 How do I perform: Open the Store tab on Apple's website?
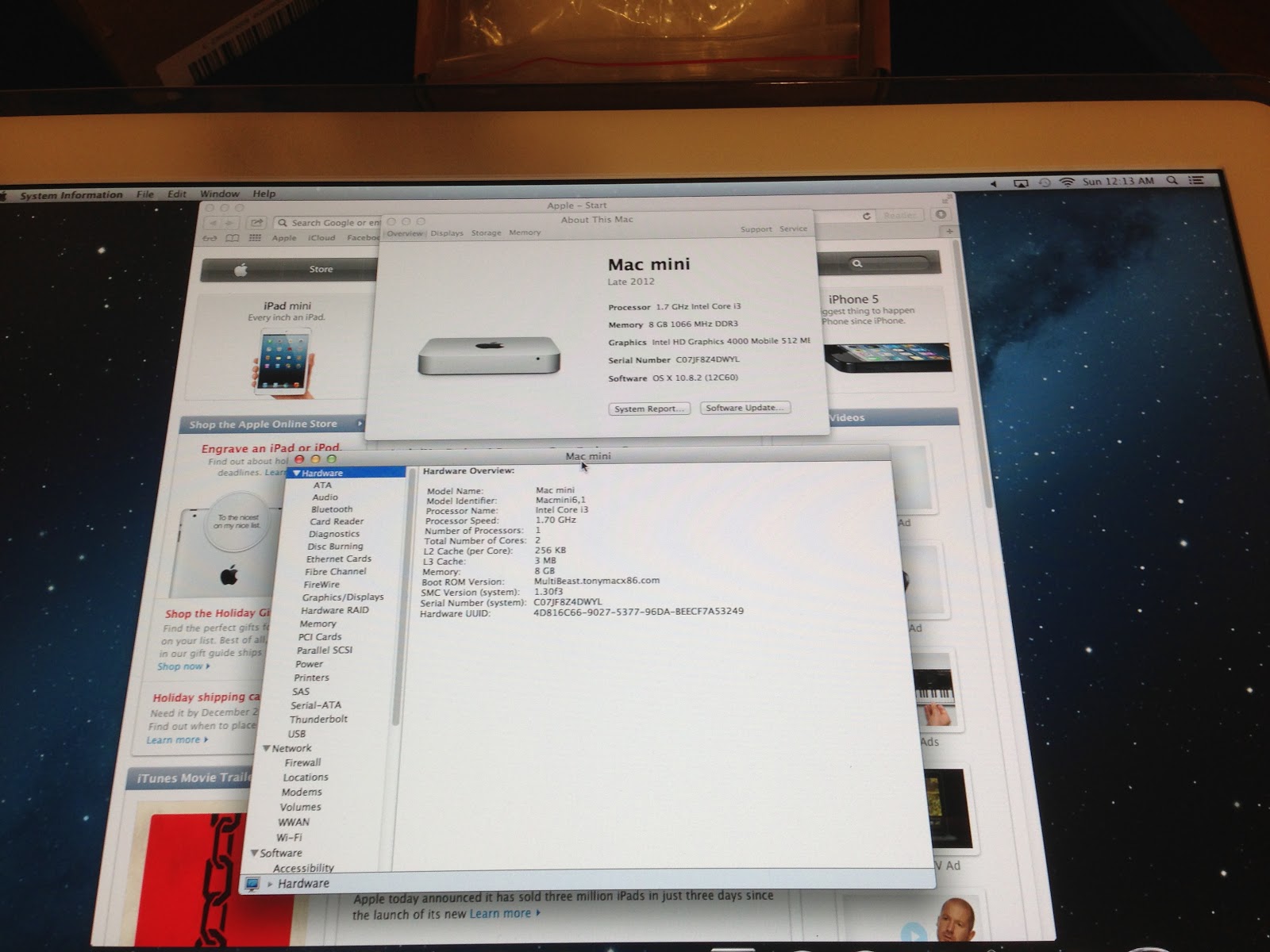tap(321, 270)
